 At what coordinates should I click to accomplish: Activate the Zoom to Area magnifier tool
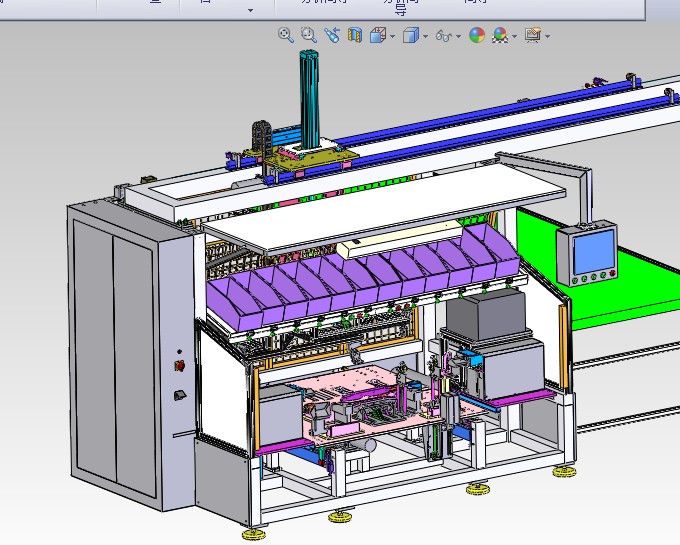[x=308, y=35]
